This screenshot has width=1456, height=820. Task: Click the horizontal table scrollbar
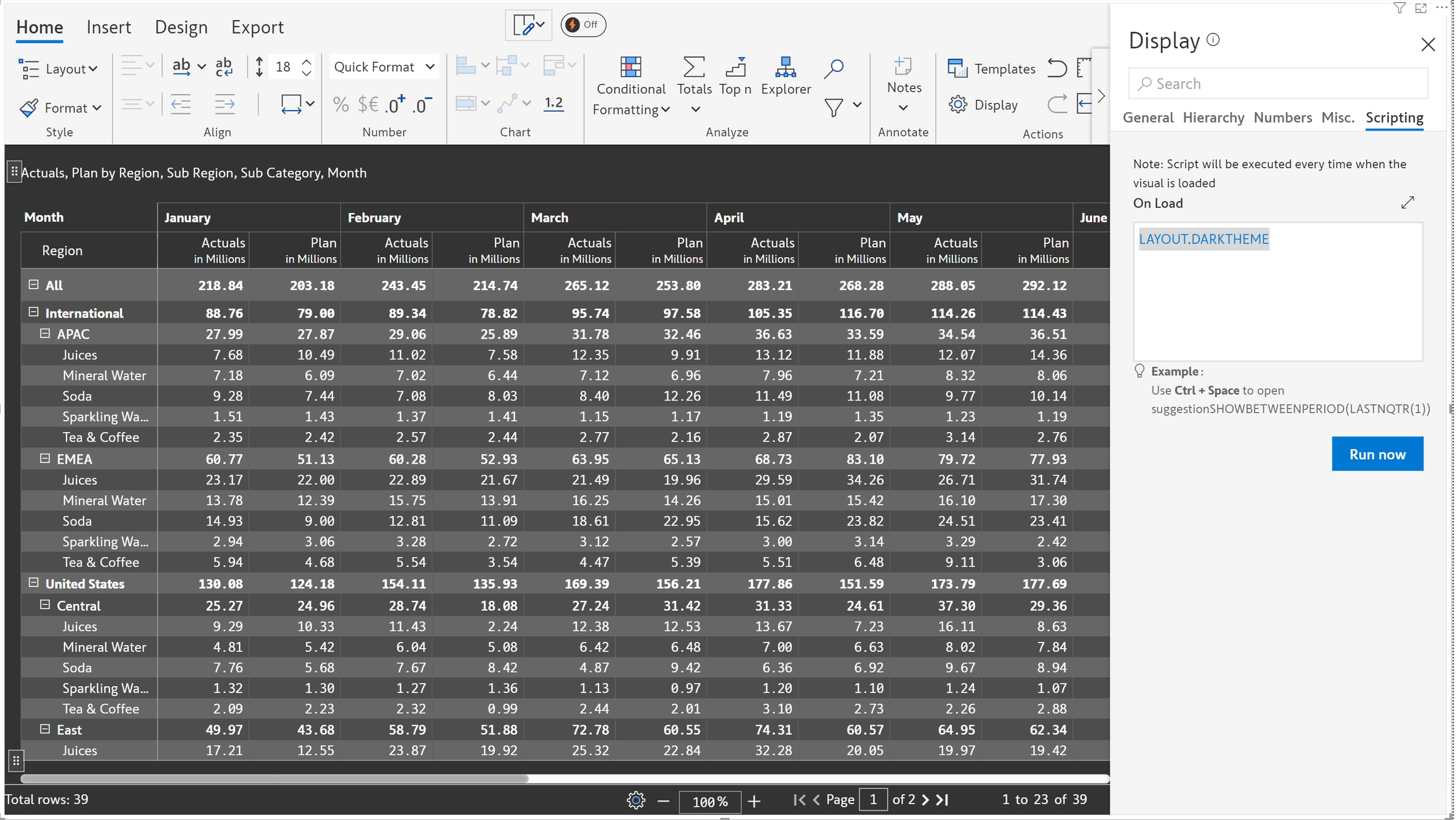tap(275, 778)
